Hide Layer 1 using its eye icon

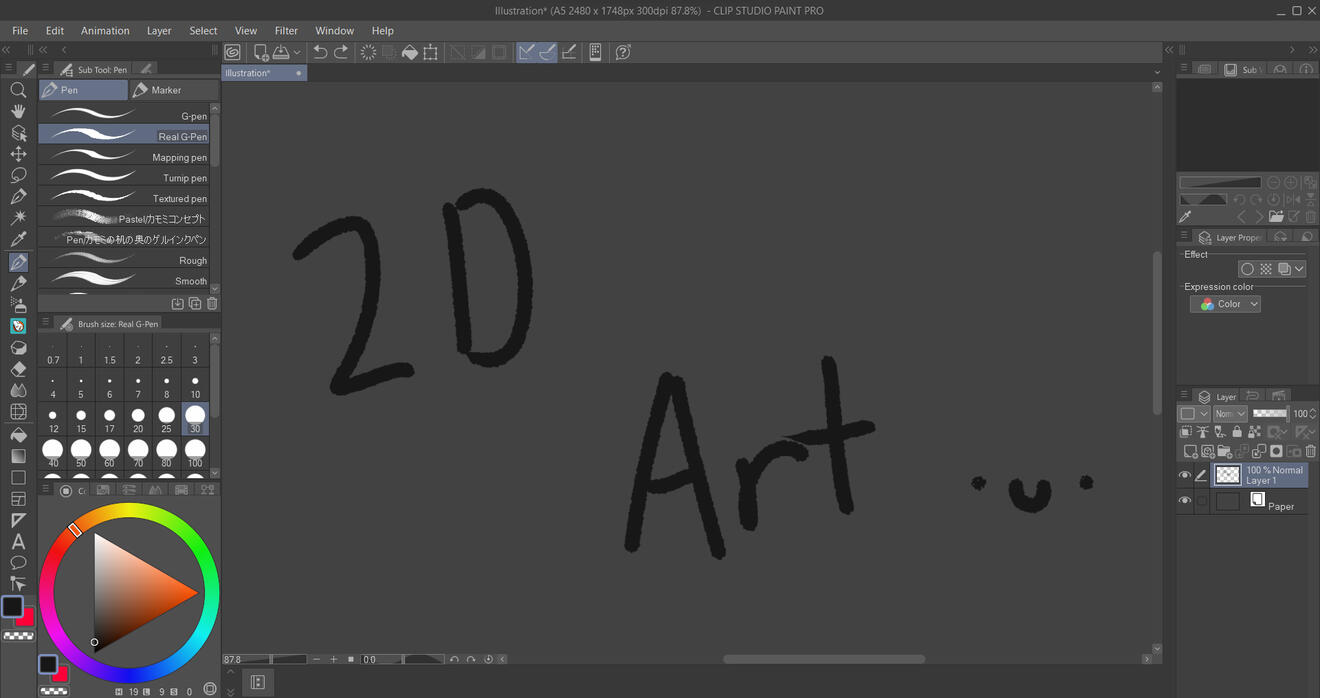(x=1185, y=476)
